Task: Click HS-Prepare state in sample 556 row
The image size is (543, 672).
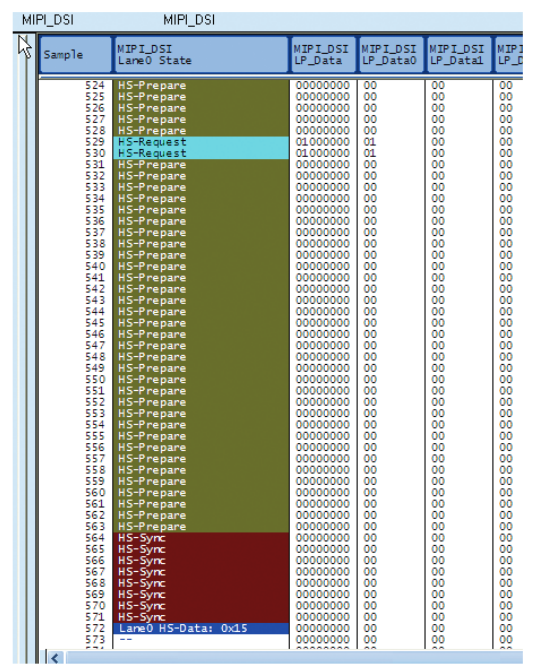Action: (201, 448)
